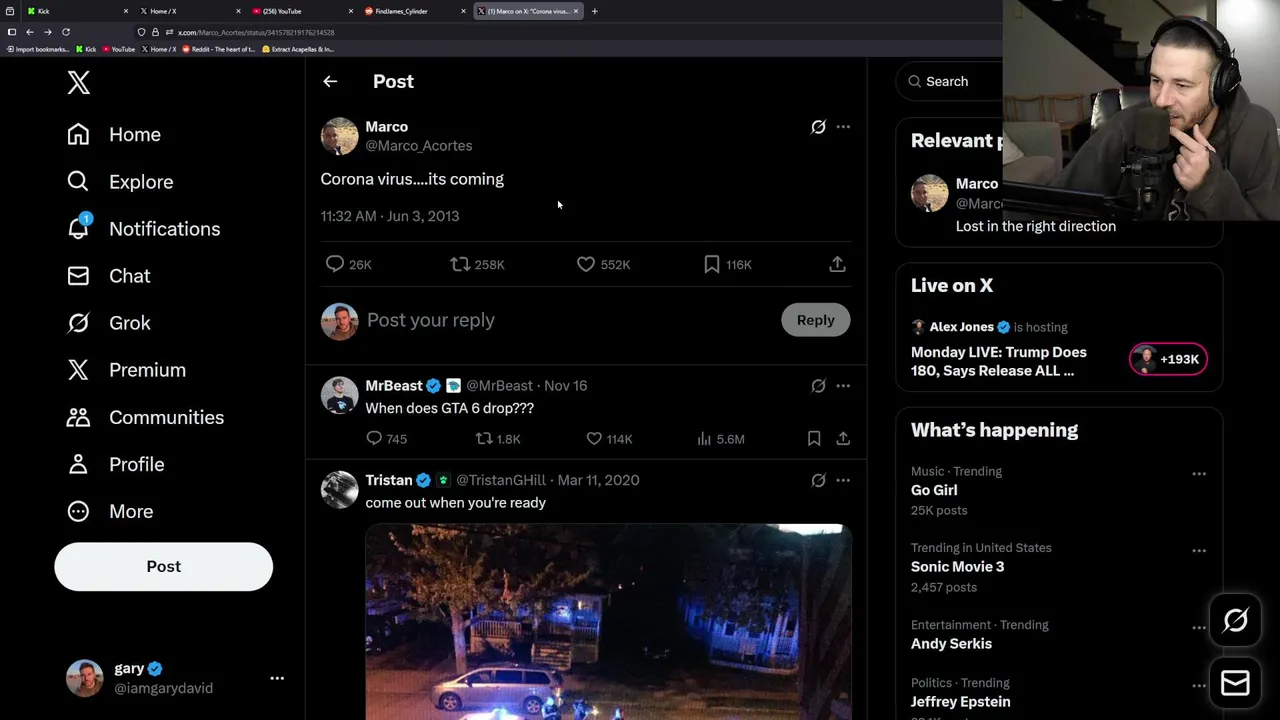Expand the More menu in the sidebar
Image resolution: width=1280 pixels, height=720 pixels.
coord(110,511)
